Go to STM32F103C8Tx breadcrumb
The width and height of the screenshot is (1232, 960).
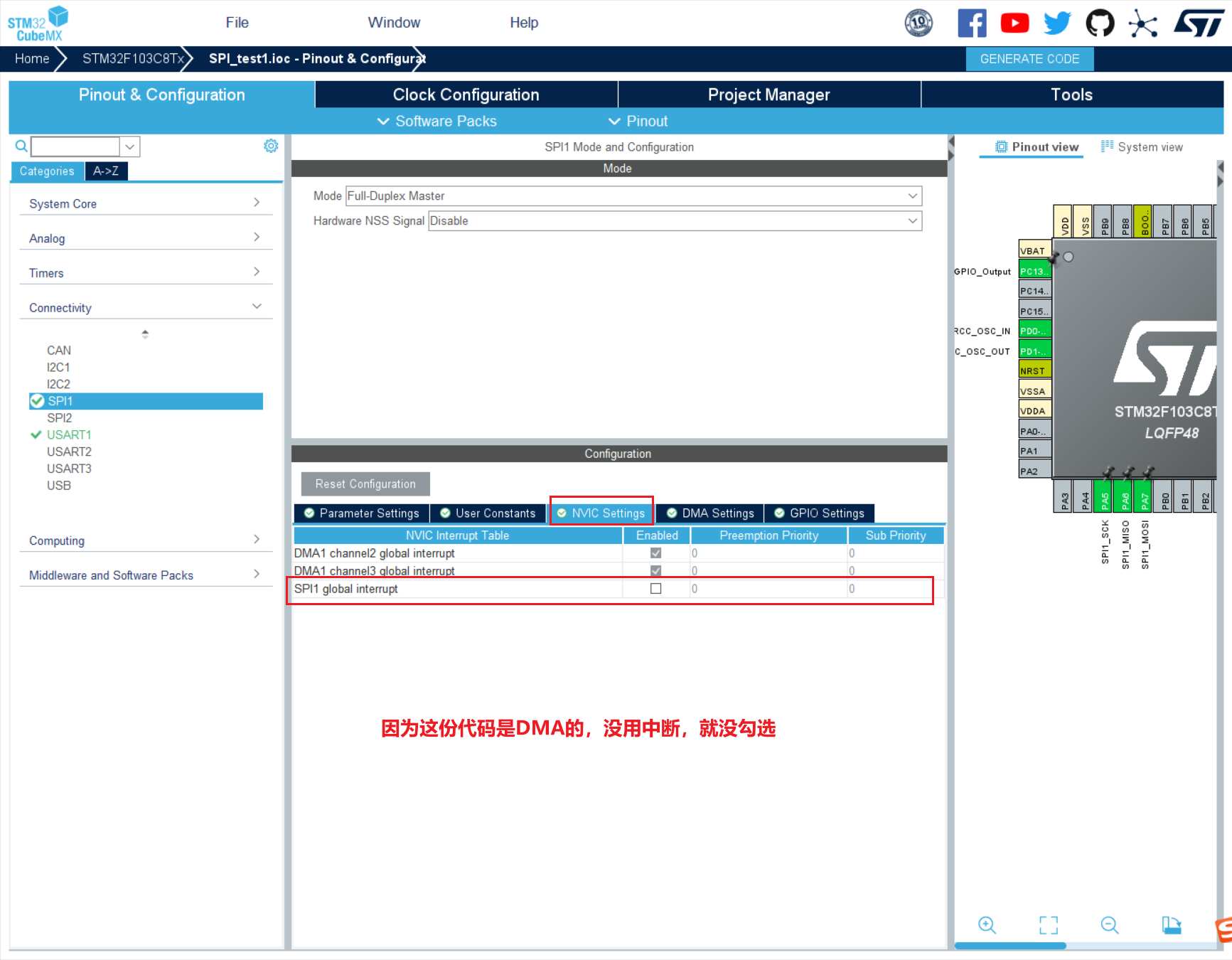click(x=133, y=58)
